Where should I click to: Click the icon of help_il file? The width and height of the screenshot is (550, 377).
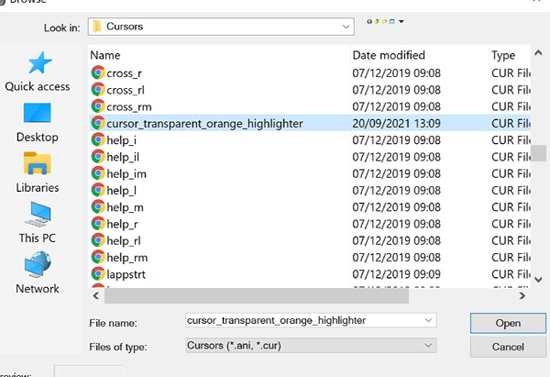pyautogui.click(x=98, y=157)
